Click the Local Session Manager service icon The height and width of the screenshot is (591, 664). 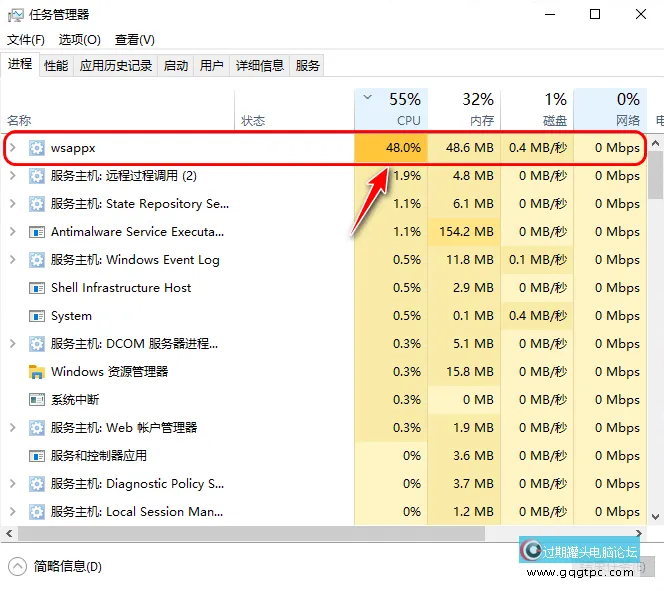pyautogui.click(x=36, y=512)
